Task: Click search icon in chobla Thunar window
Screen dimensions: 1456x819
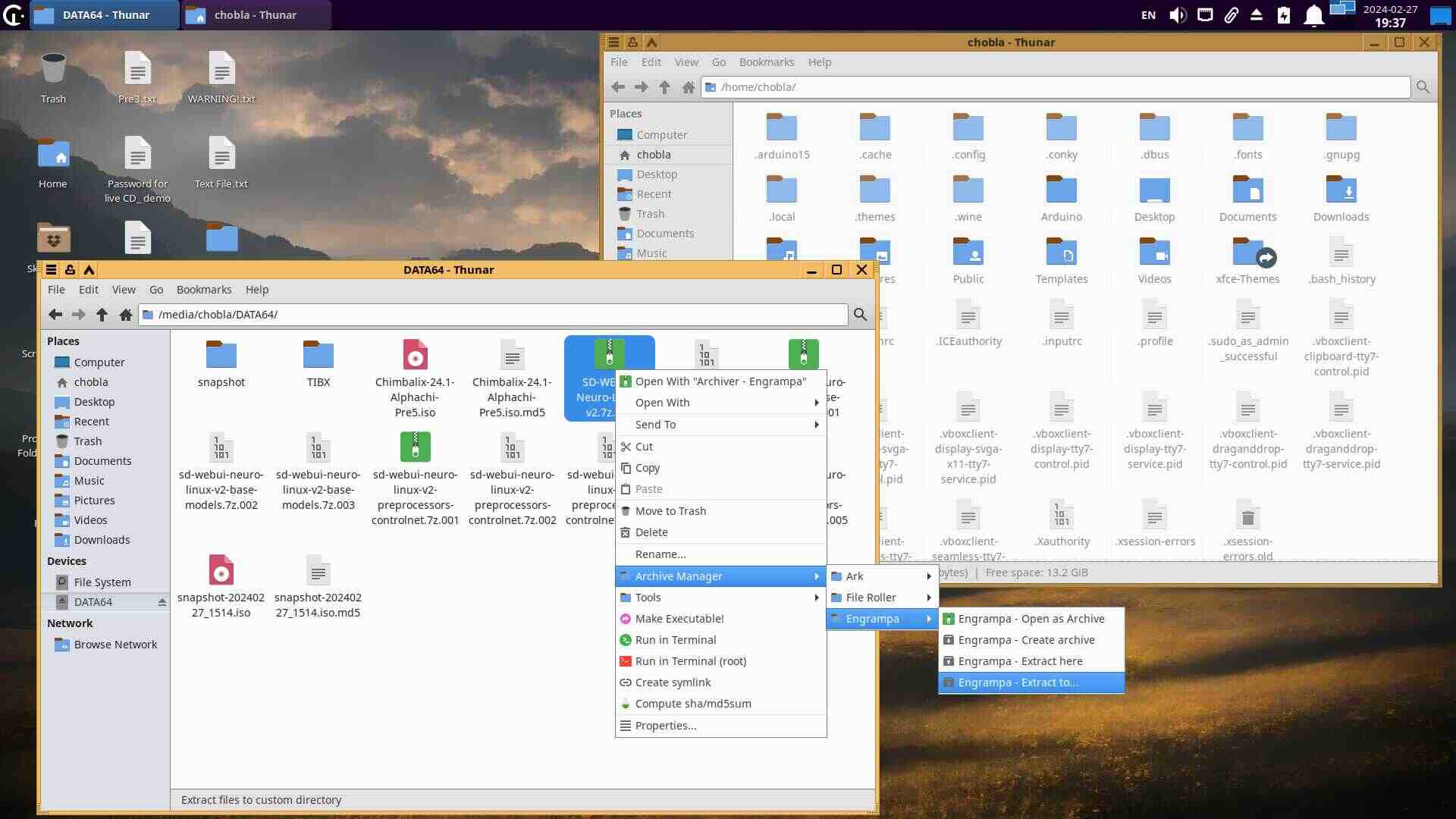Action: point(1423,87)
